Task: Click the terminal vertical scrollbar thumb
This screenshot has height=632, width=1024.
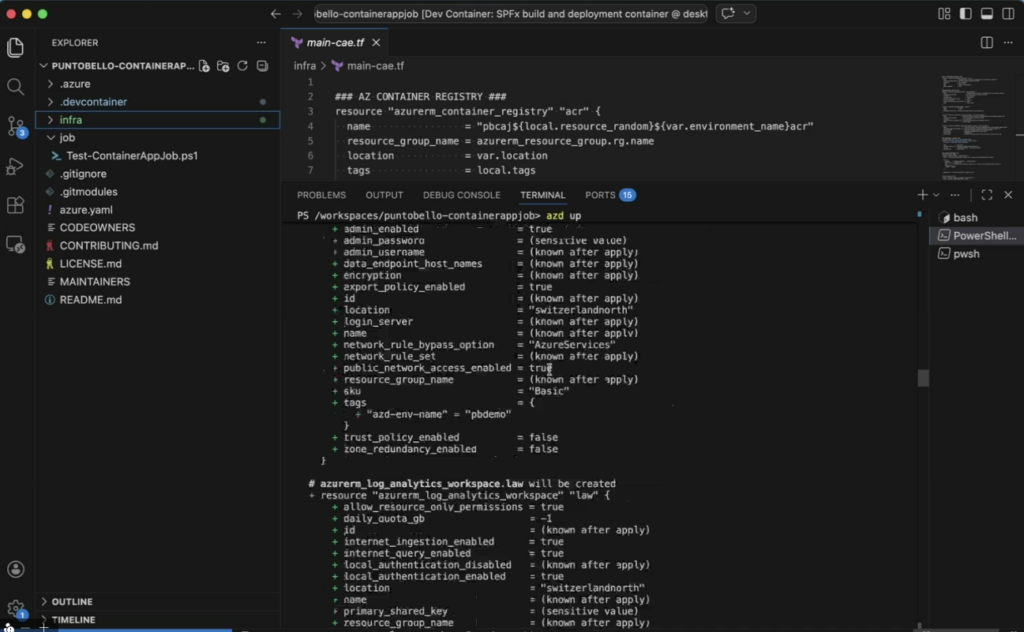Action: (x=923, y=378)
